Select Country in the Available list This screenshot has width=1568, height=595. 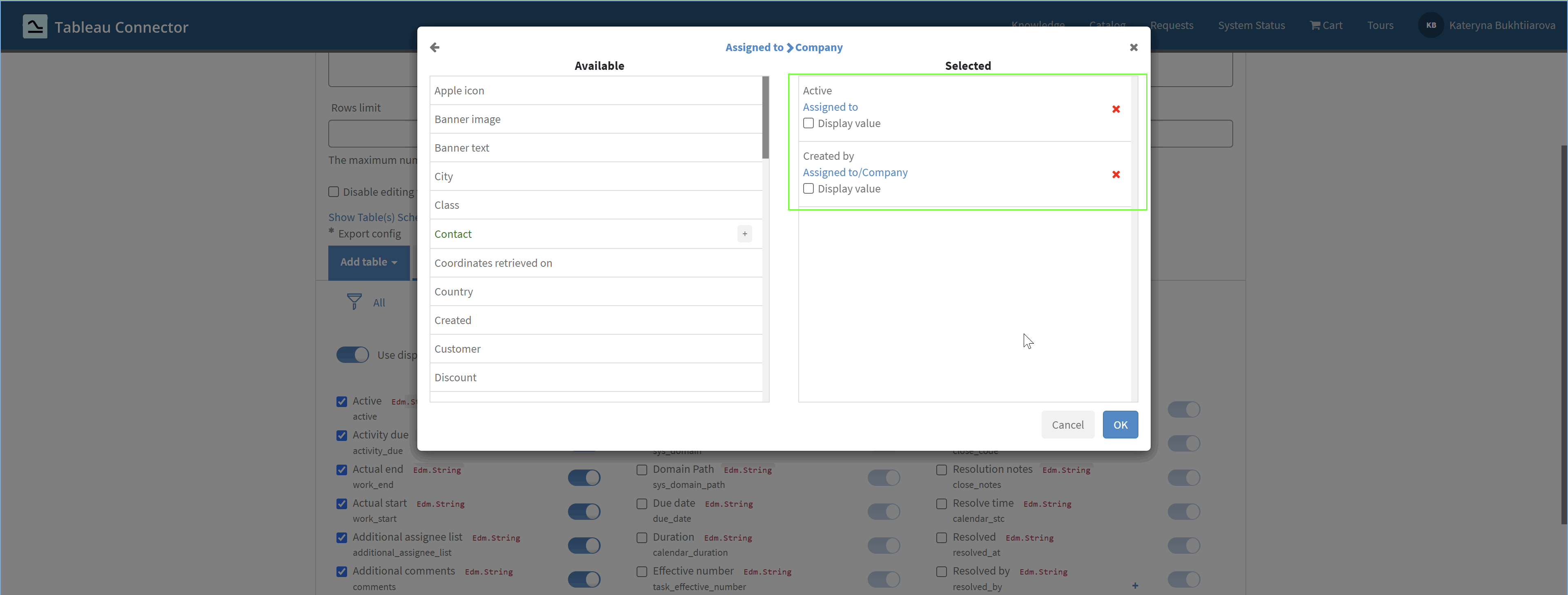tap(454, 291)
